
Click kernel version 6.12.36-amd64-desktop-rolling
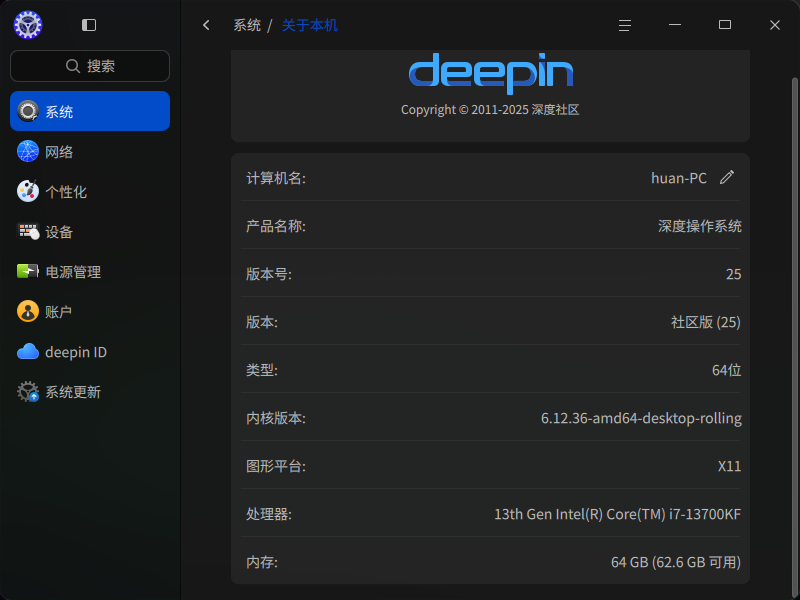641,418
